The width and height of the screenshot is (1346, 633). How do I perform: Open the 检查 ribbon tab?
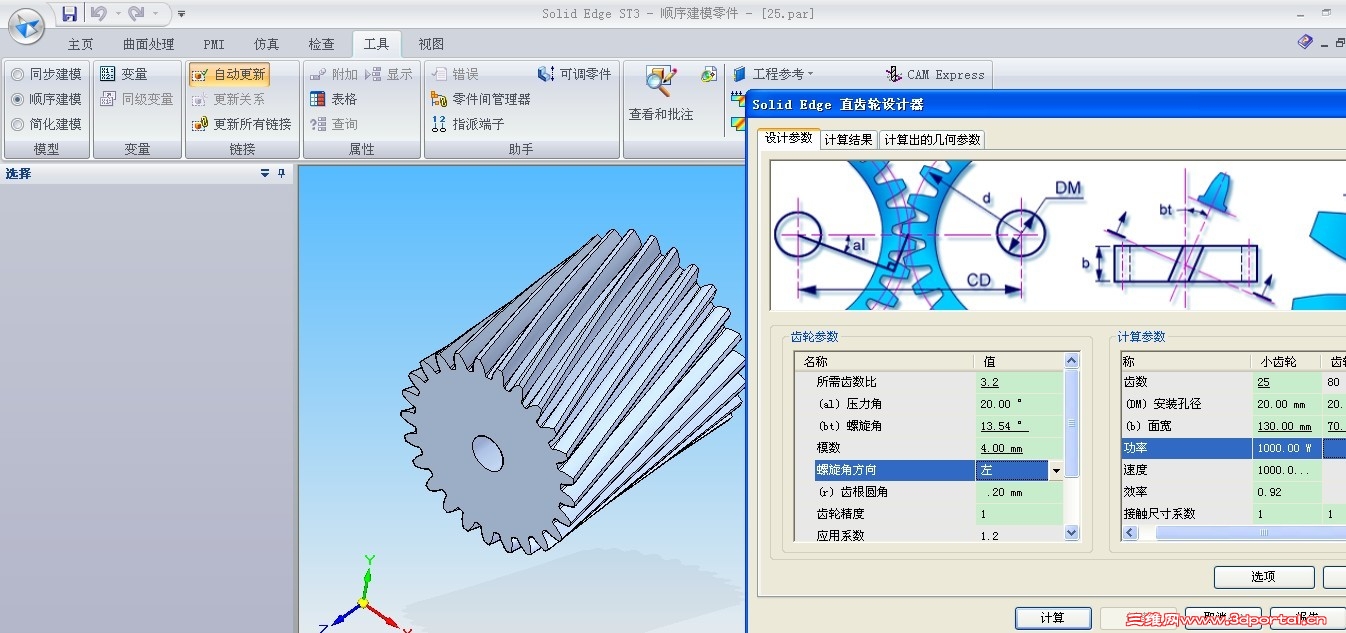[x=322, y=44]
